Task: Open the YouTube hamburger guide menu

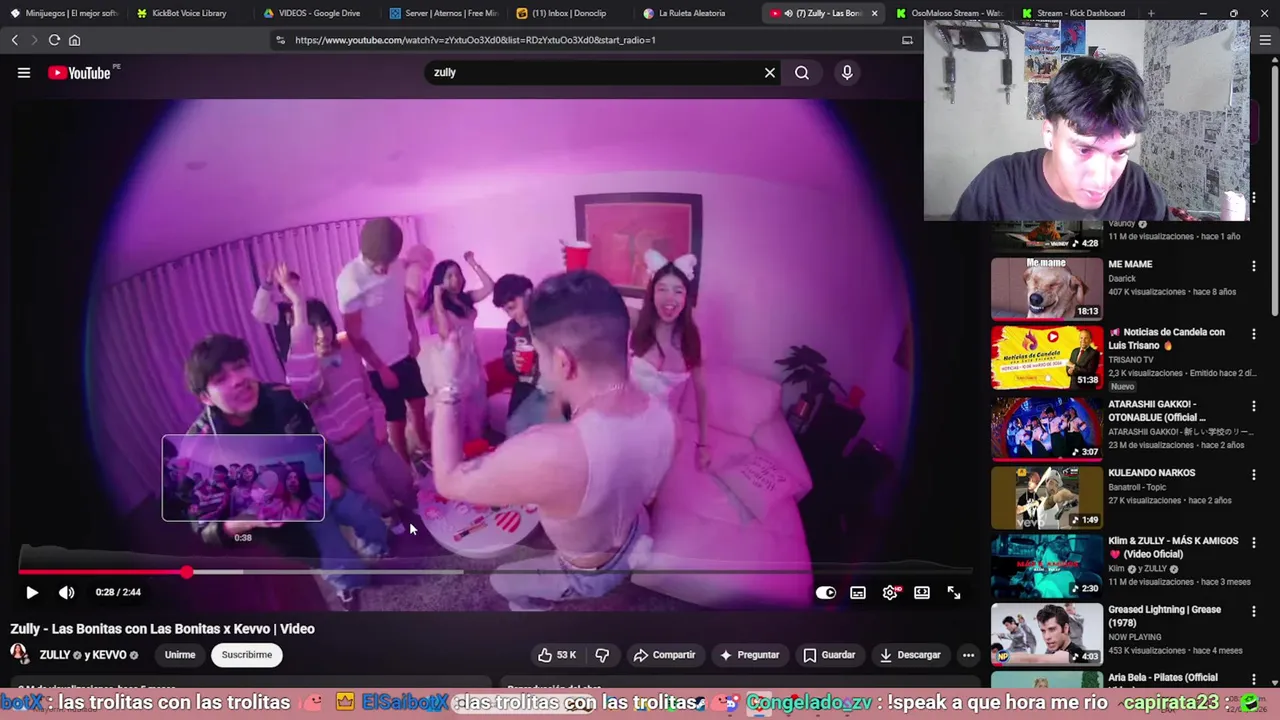Action: (24, 73)
